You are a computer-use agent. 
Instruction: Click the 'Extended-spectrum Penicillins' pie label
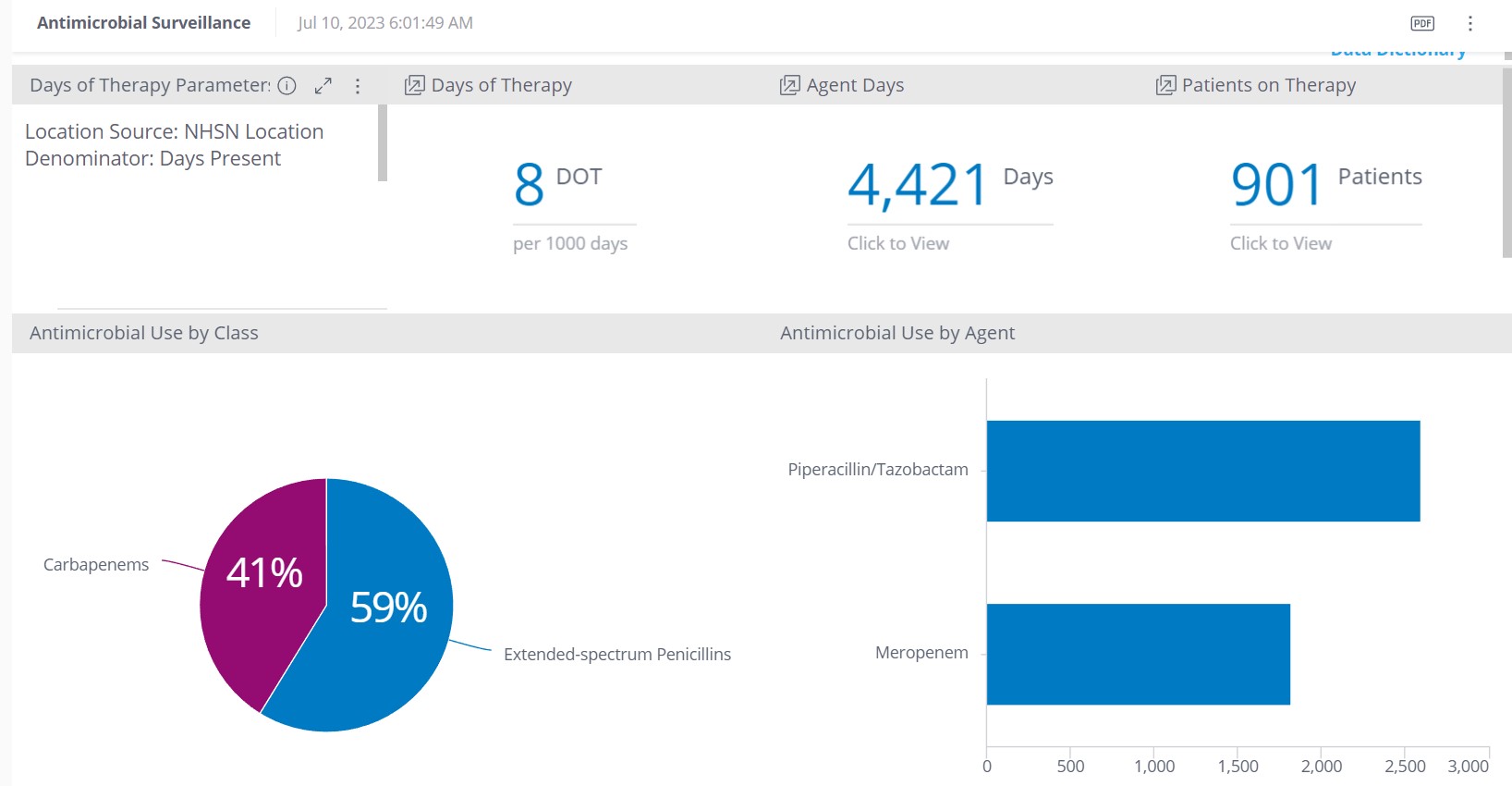(617, 655)
